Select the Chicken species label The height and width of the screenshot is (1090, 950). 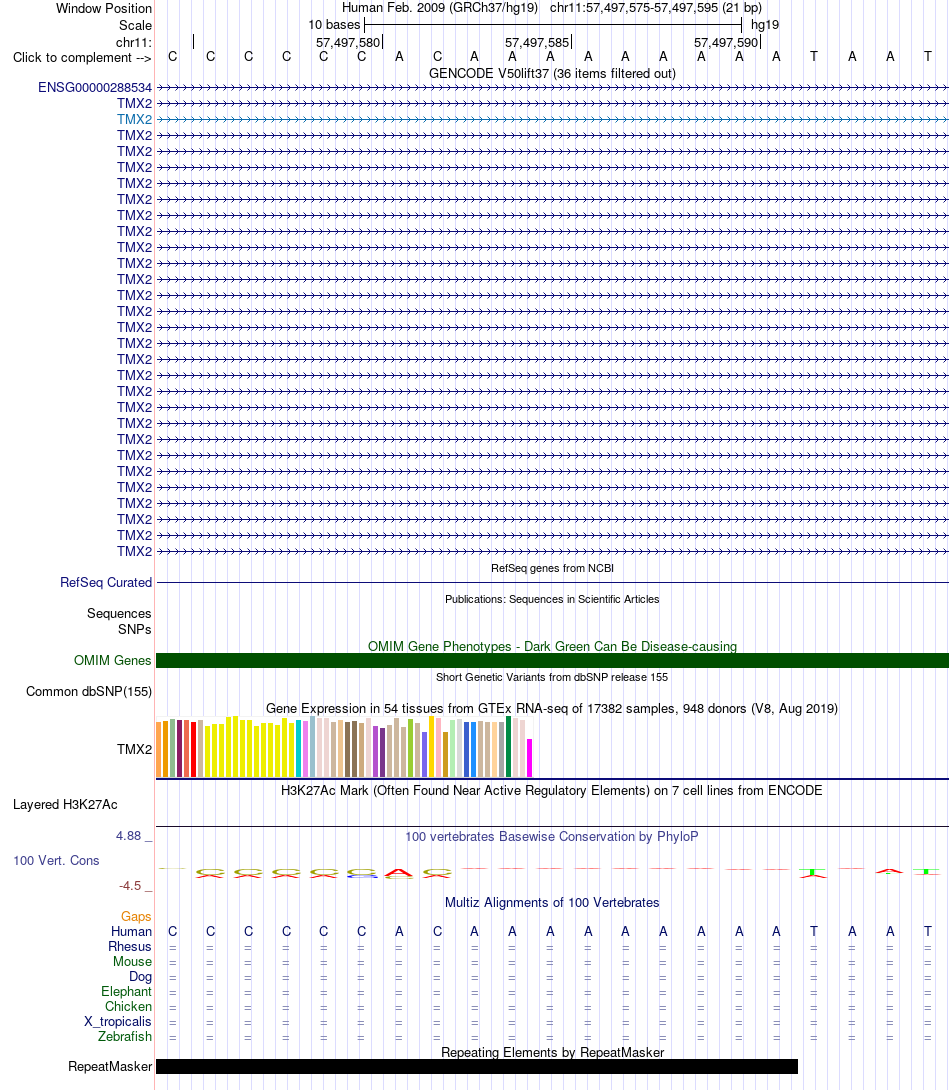click(129, 1007)
